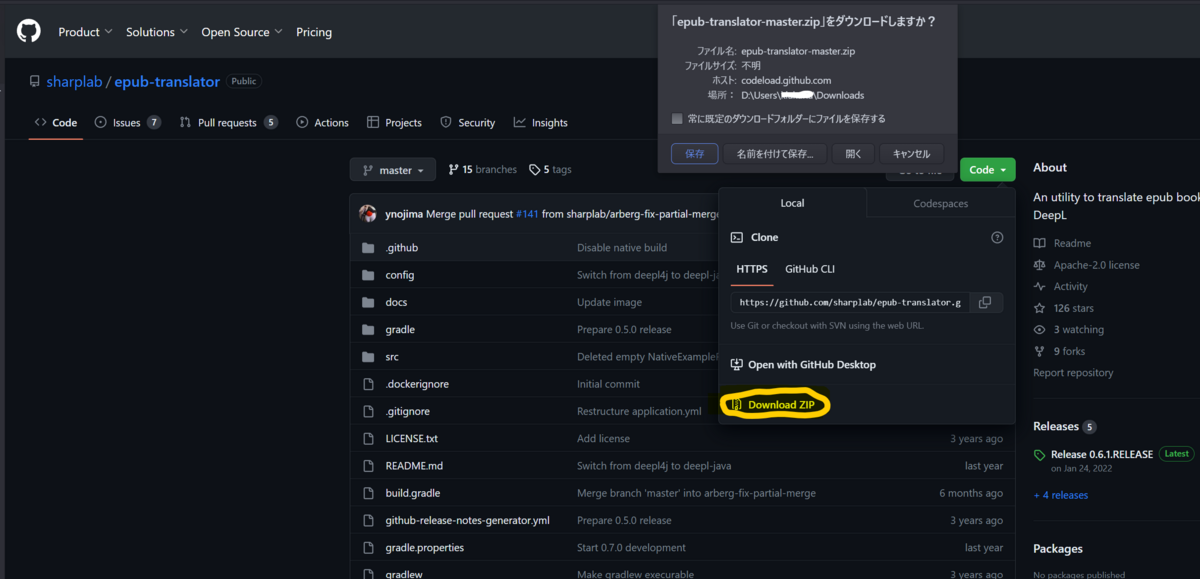This screenshot has height=579, width=1200.
Task: Open the sharplab owner link
Action: coord(75,82)
